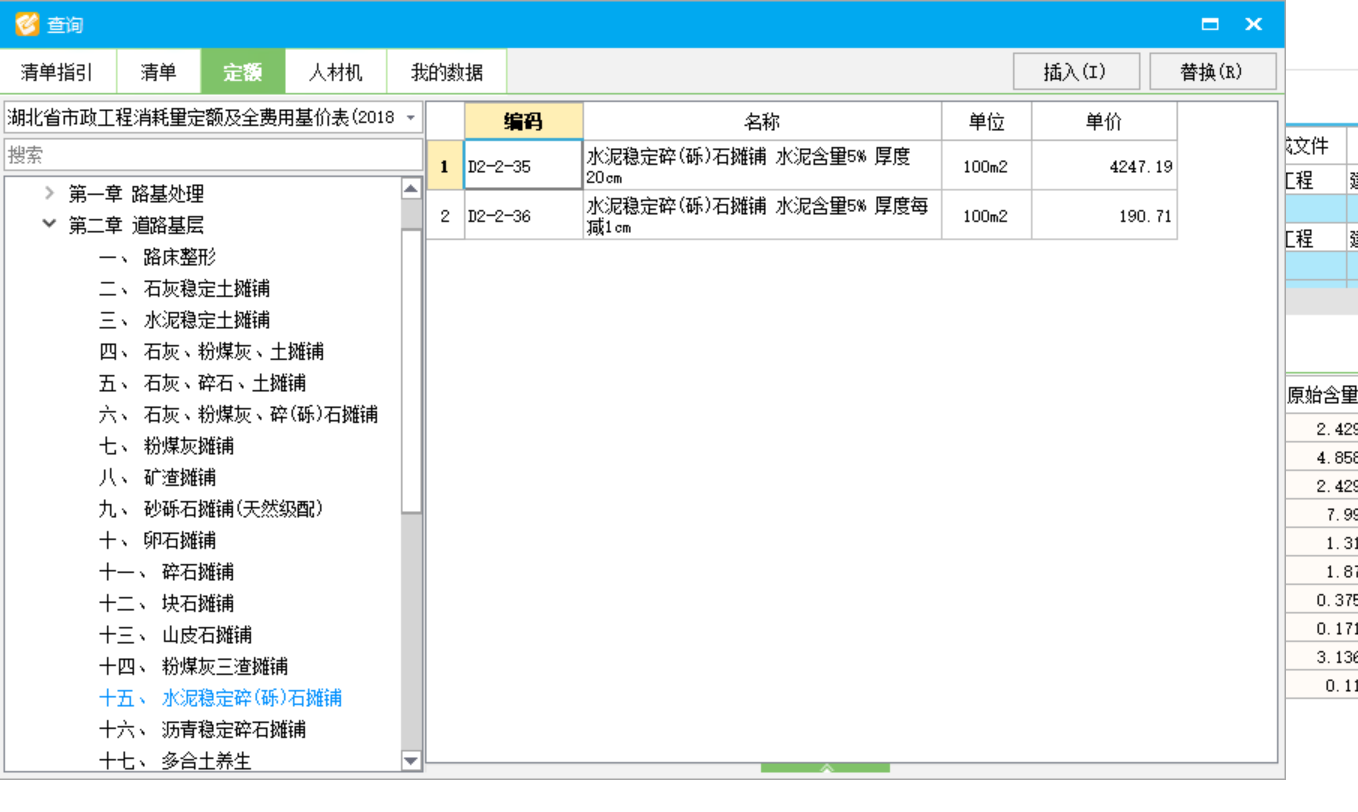Viewport: 1358px width, 812px height.
Task: Select 六、石灰、粉煤灰、碎(砾)石摊铺
Action: click(x=238, y=414)
